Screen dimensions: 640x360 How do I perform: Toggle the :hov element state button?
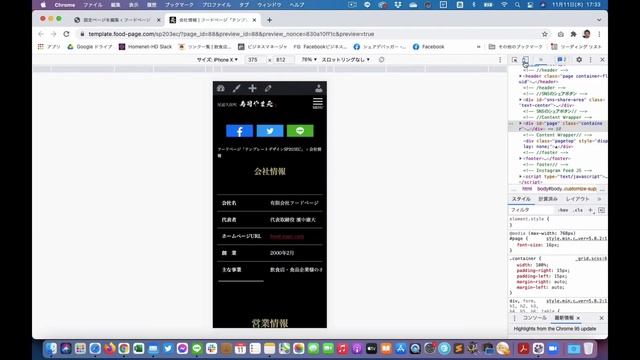(x=563, y=210)
